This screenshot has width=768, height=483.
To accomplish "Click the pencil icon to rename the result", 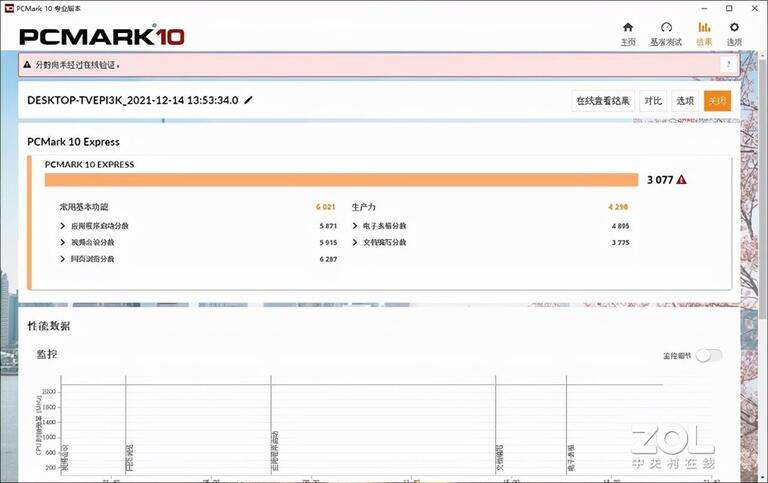I will [x=248, y=100].
